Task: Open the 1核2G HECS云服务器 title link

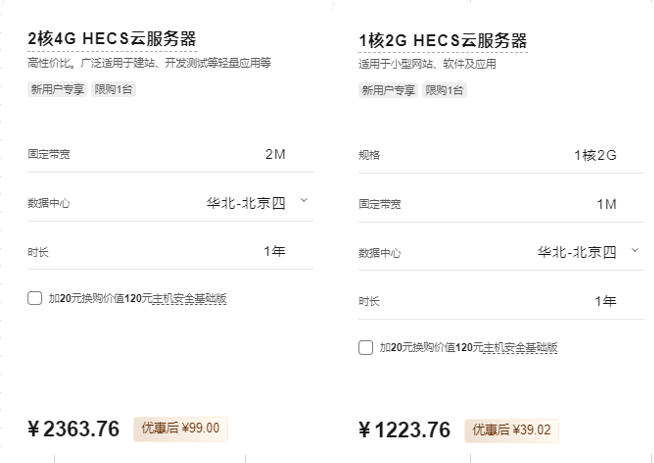Action: pos(442,40)
